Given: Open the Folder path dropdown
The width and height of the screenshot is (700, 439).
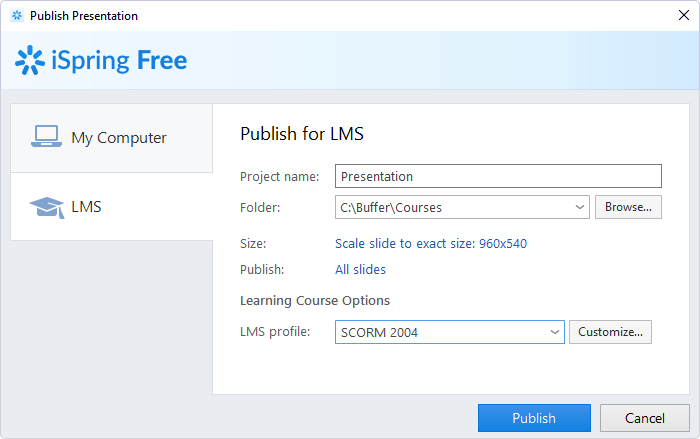Looking at the screenshot, I should pyautogui.click(x=462, y=207).
